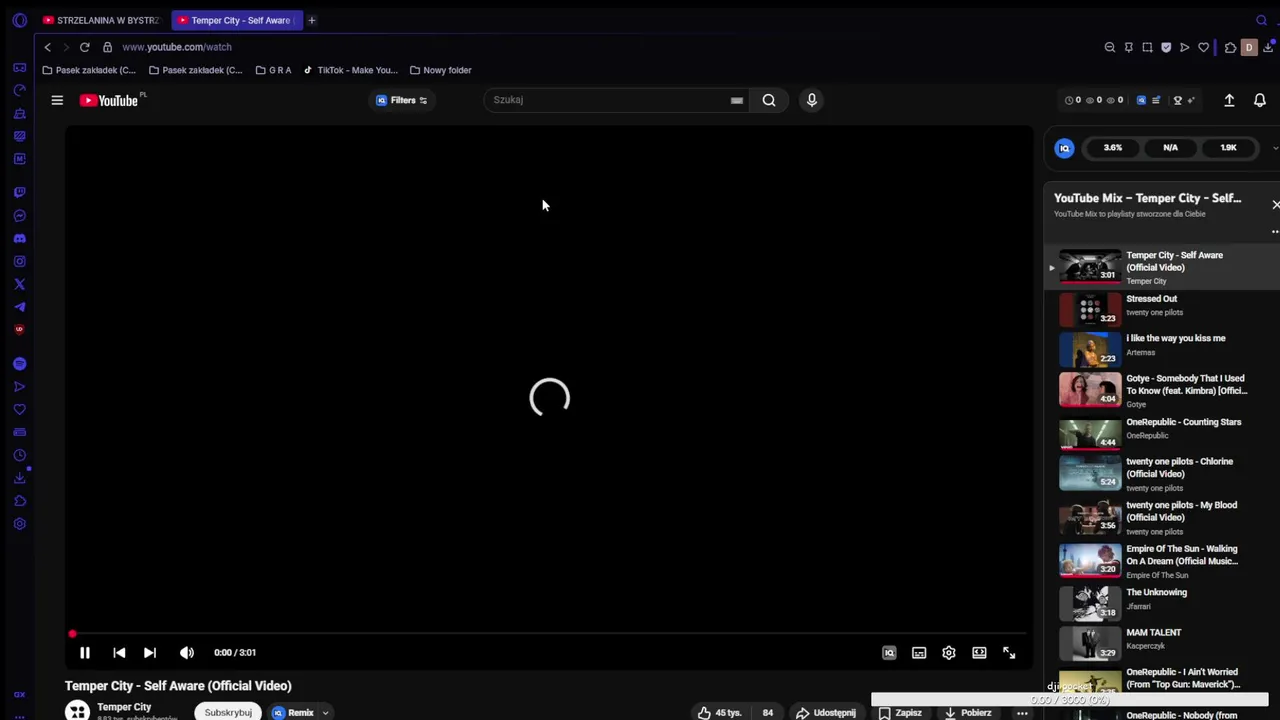Open dropdown arrow next to Remix
Image resolution: width=1280 pixels, height=720 pixels.
point(325,713)
